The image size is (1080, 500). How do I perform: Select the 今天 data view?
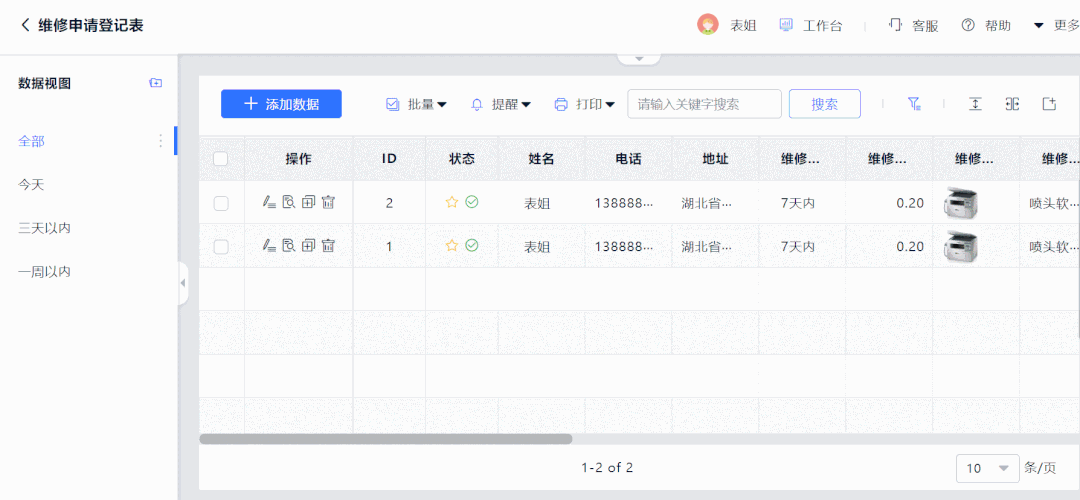point(32,185)
